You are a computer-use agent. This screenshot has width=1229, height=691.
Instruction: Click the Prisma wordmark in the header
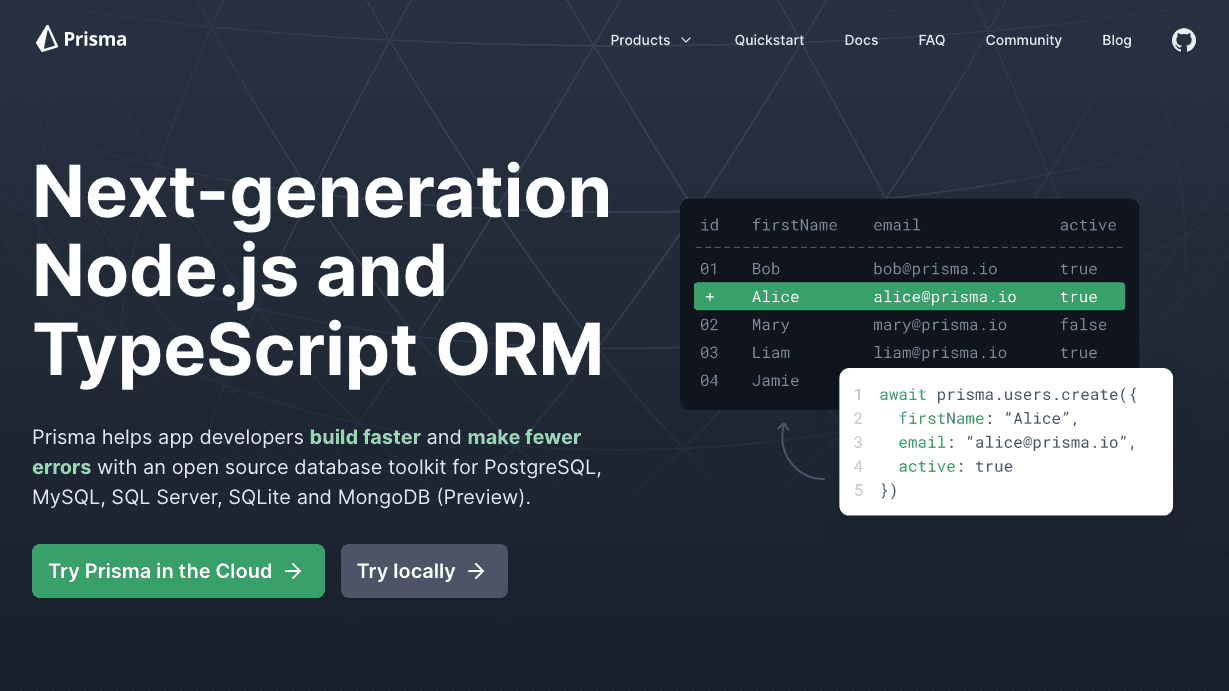point(95,40)
